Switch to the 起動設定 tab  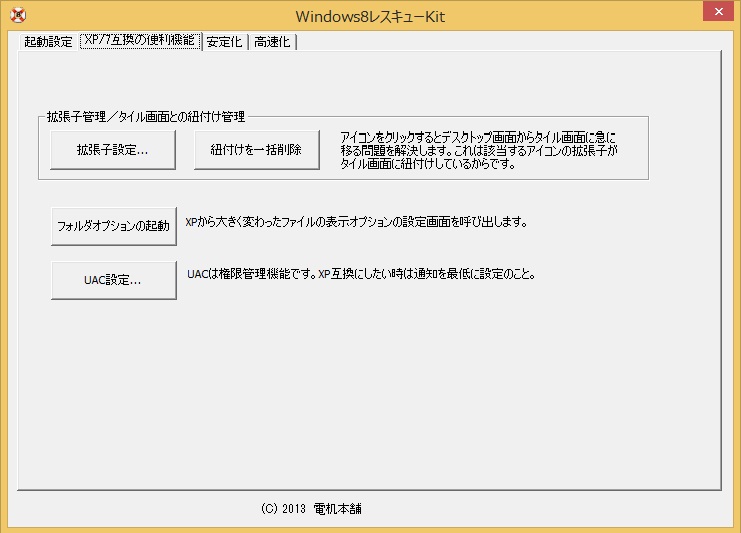(48, 42)
